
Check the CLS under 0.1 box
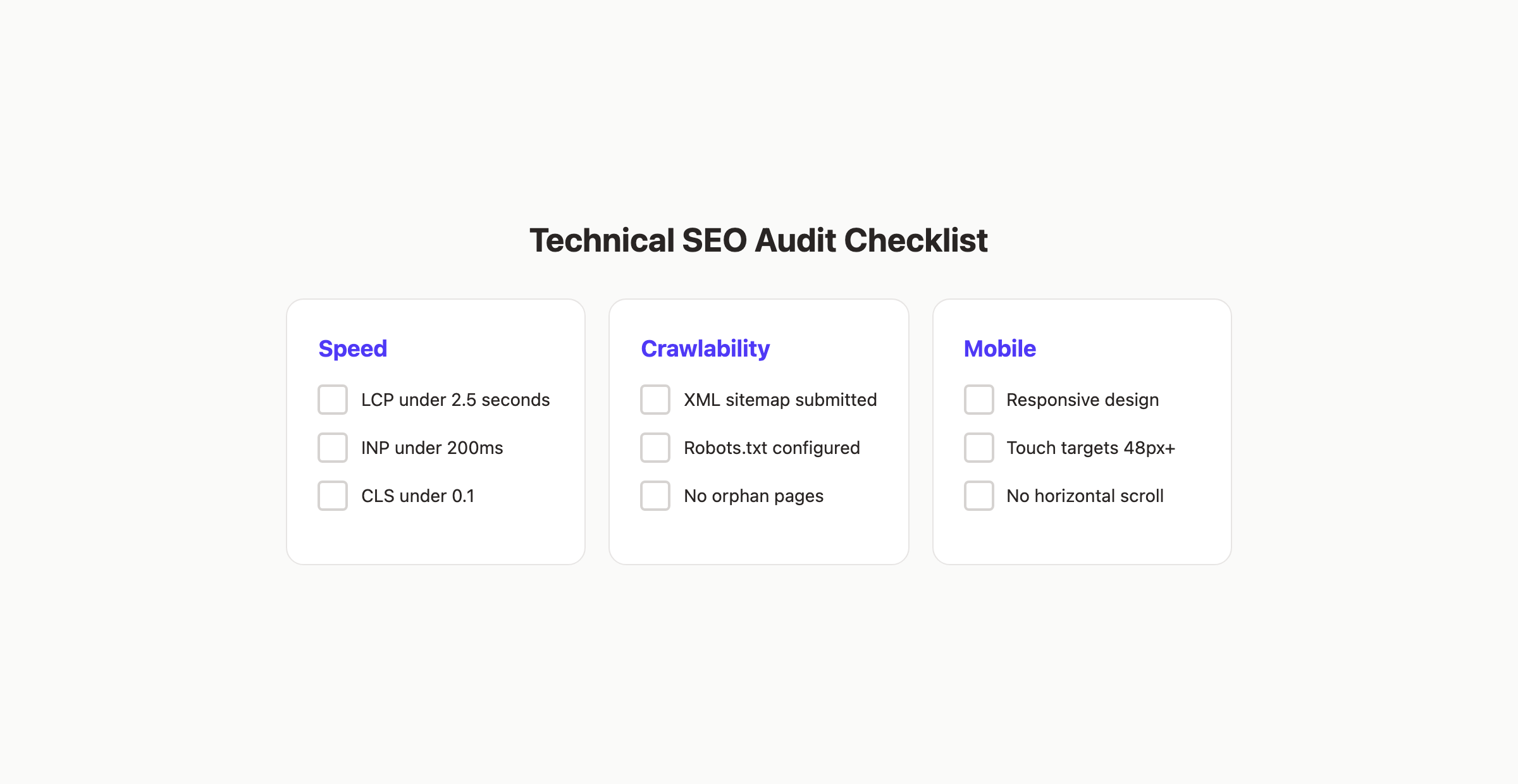(x=332, y=496)
